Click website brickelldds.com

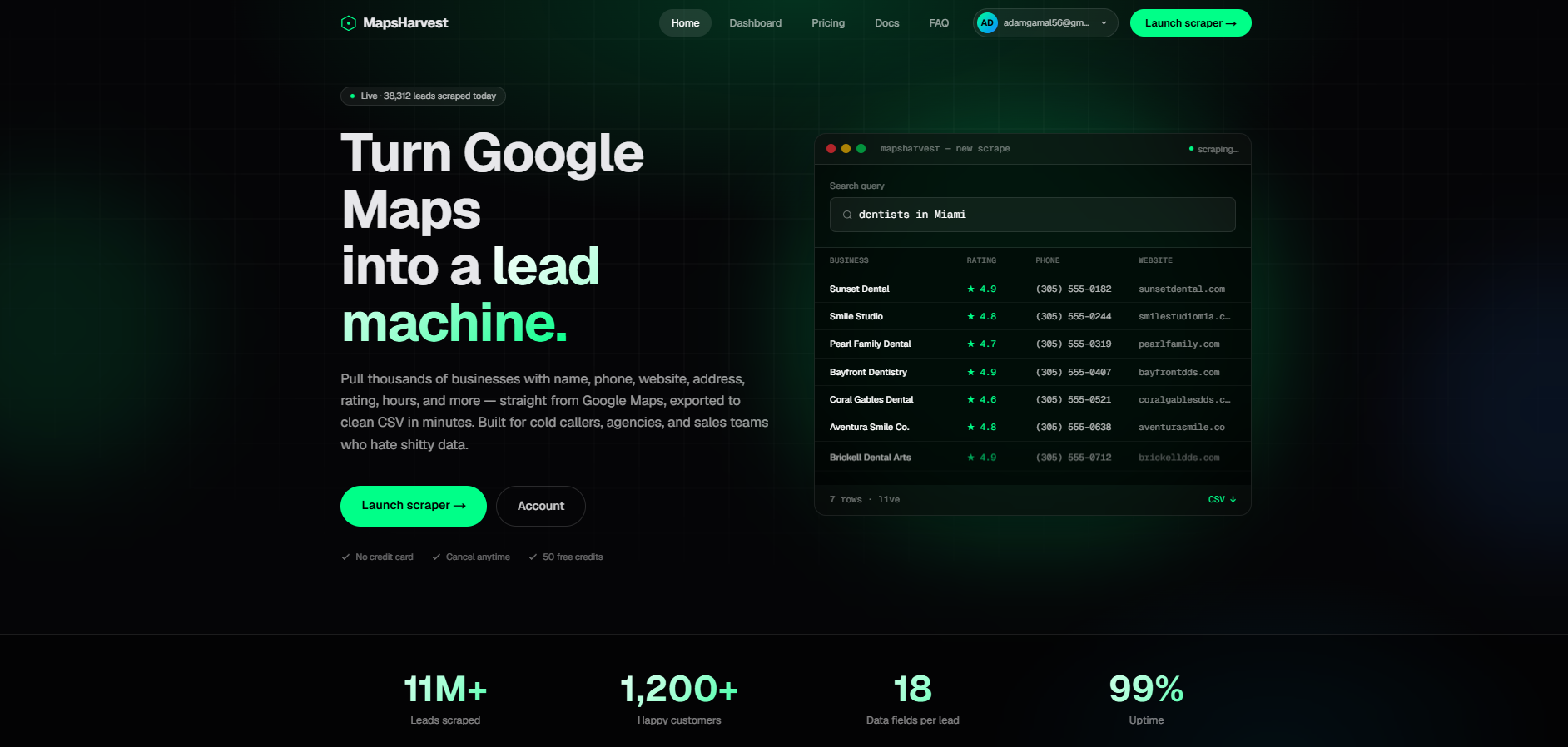(x=1179, y=458)
